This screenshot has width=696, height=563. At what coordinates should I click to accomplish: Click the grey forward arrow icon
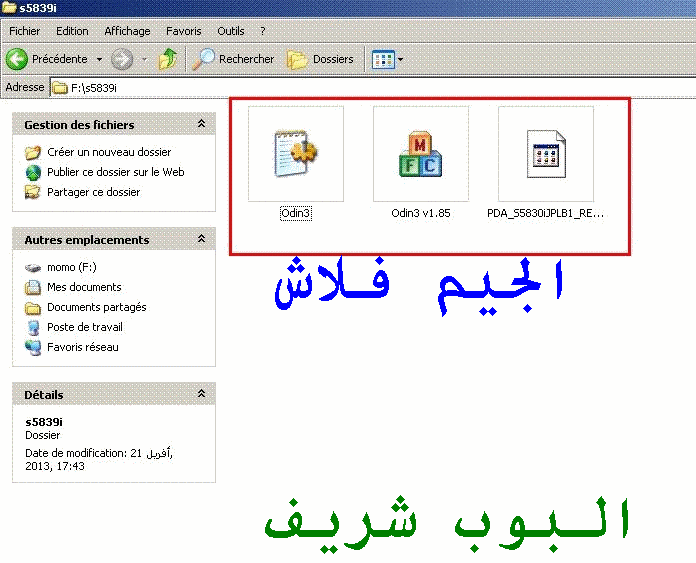122,59
